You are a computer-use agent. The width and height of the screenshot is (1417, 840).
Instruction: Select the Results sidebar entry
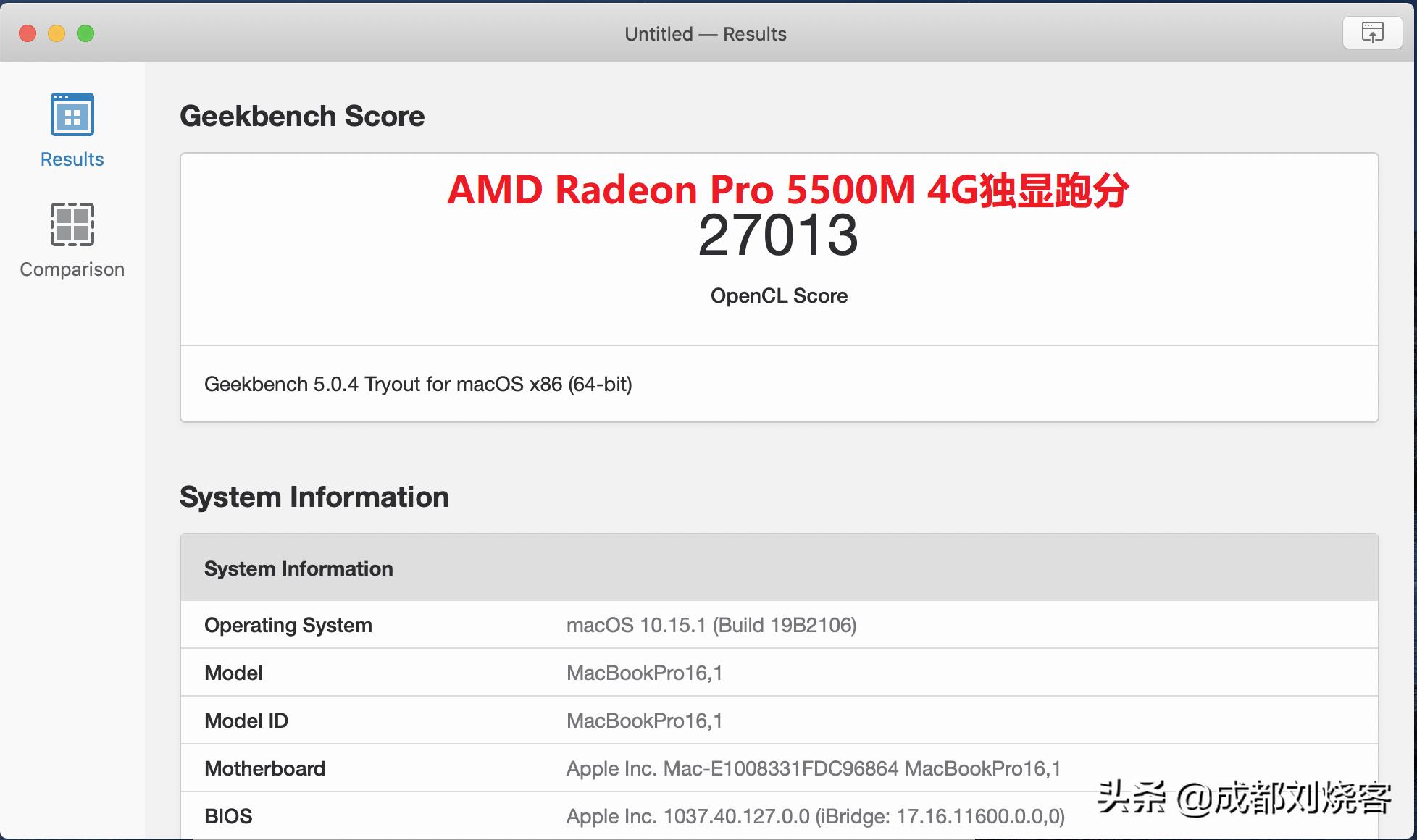pos(71,159)
